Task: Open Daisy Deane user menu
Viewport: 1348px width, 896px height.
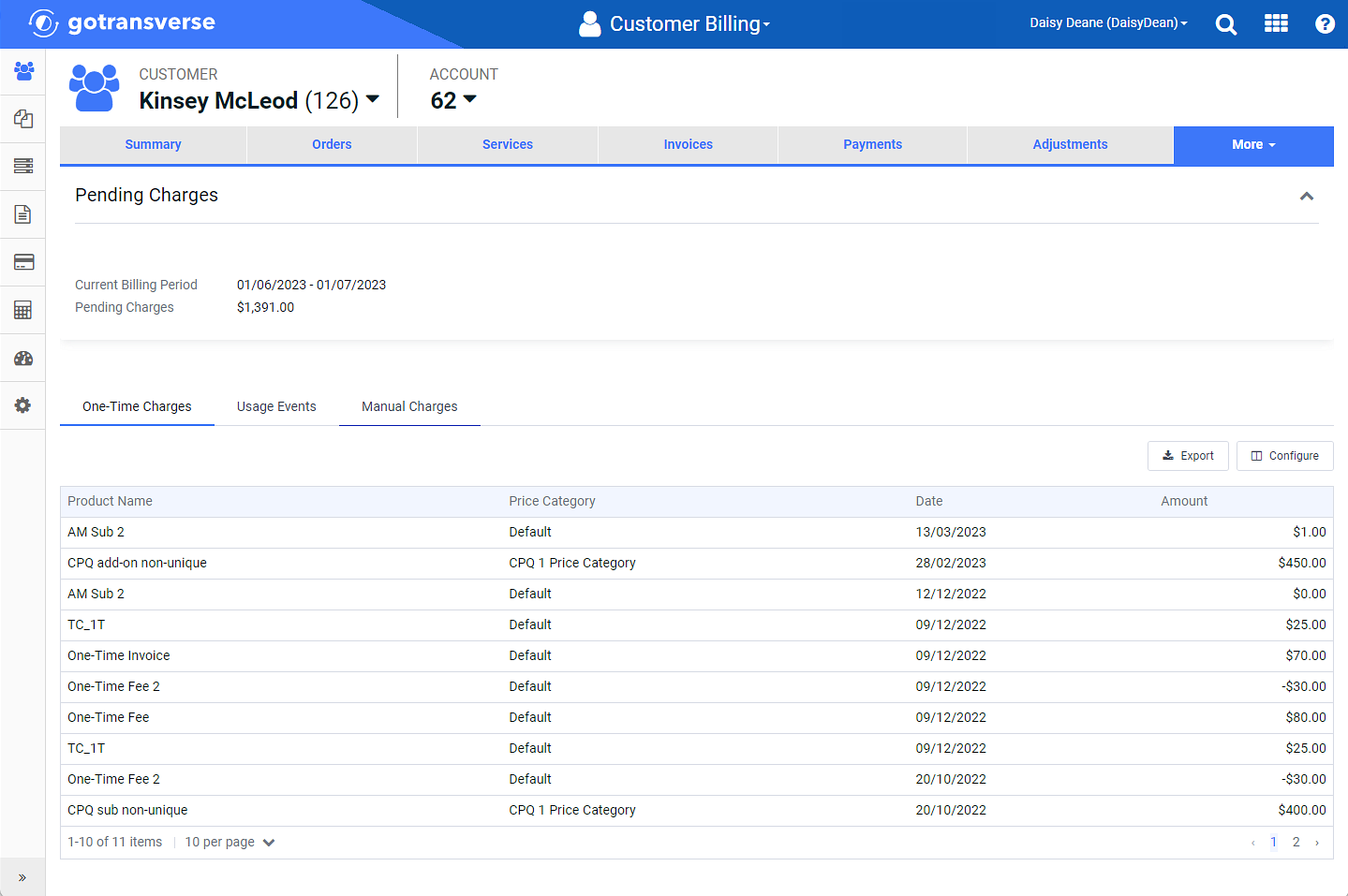Action: 1108,23
